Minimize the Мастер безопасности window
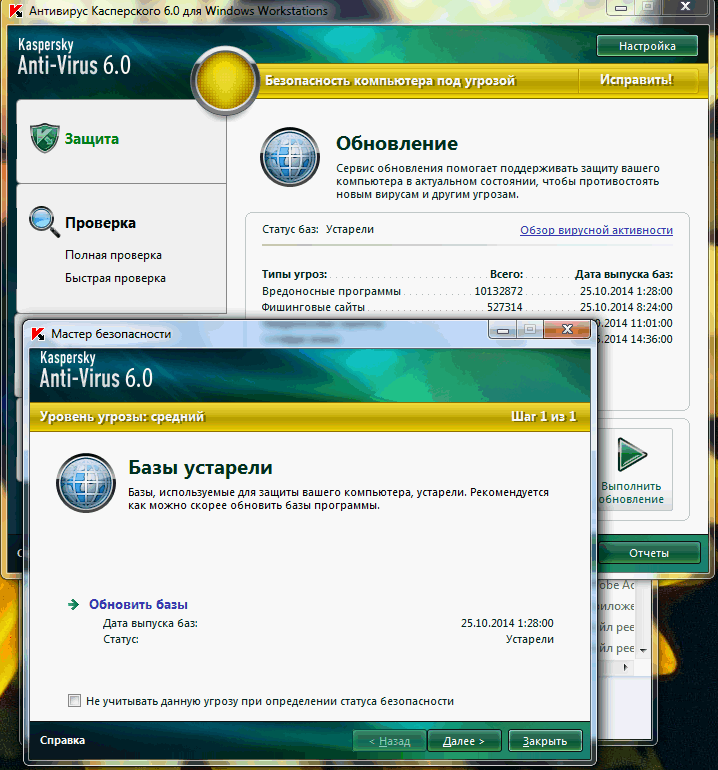The image size is (718, 770). click(x=502, y=330)
